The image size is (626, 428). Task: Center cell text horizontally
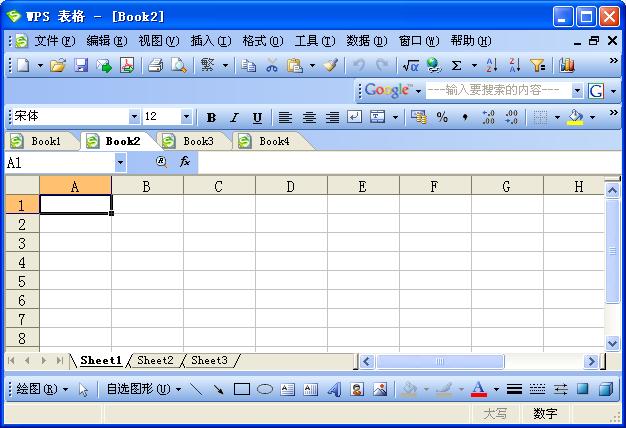click(309, 117)
